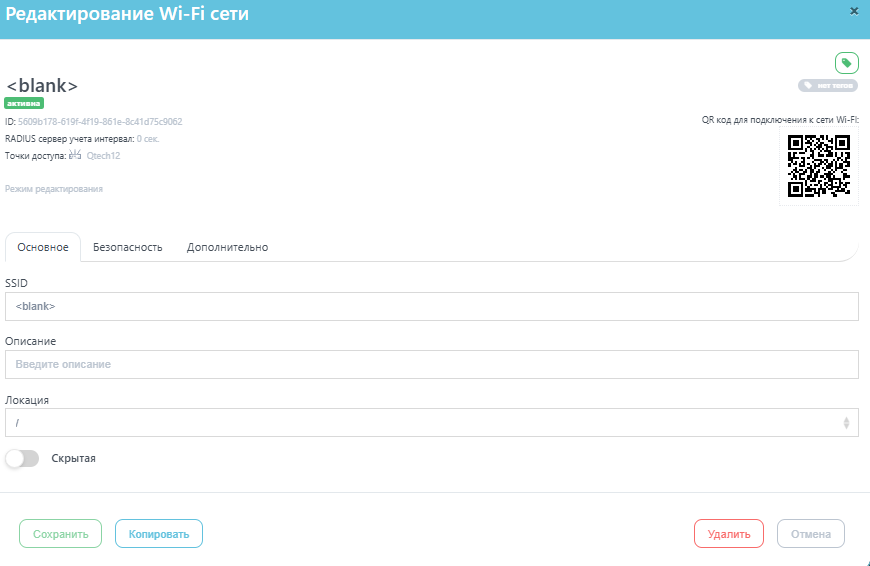Click the 'активна' status badge
This screenshot has height=566, width=870.
[x=24, y=103]
